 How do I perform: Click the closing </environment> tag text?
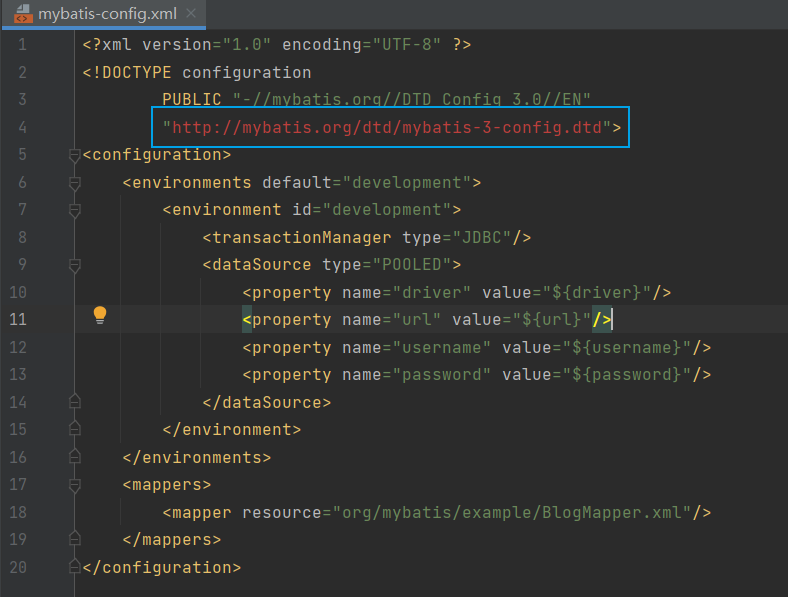[x=232, y=430]
